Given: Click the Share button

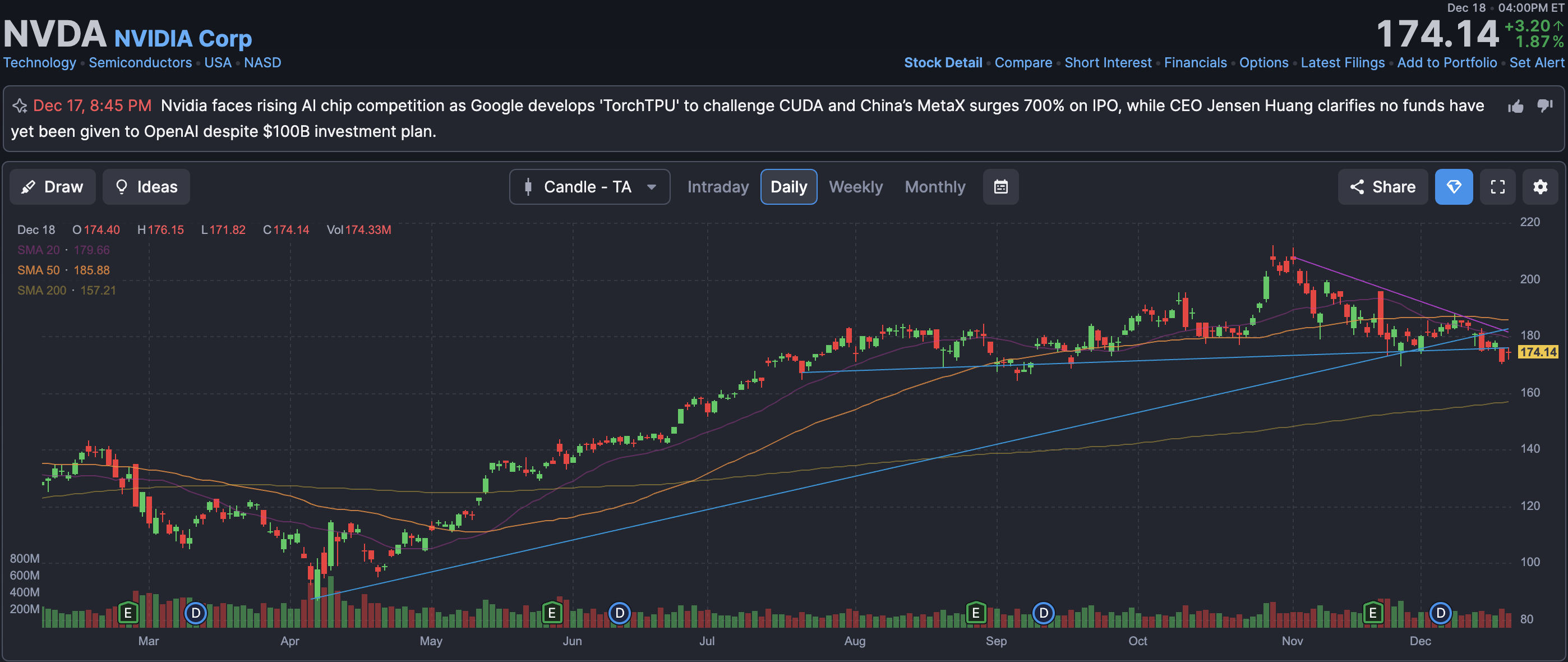Looking at the screenshot, I should (1382, 187).
